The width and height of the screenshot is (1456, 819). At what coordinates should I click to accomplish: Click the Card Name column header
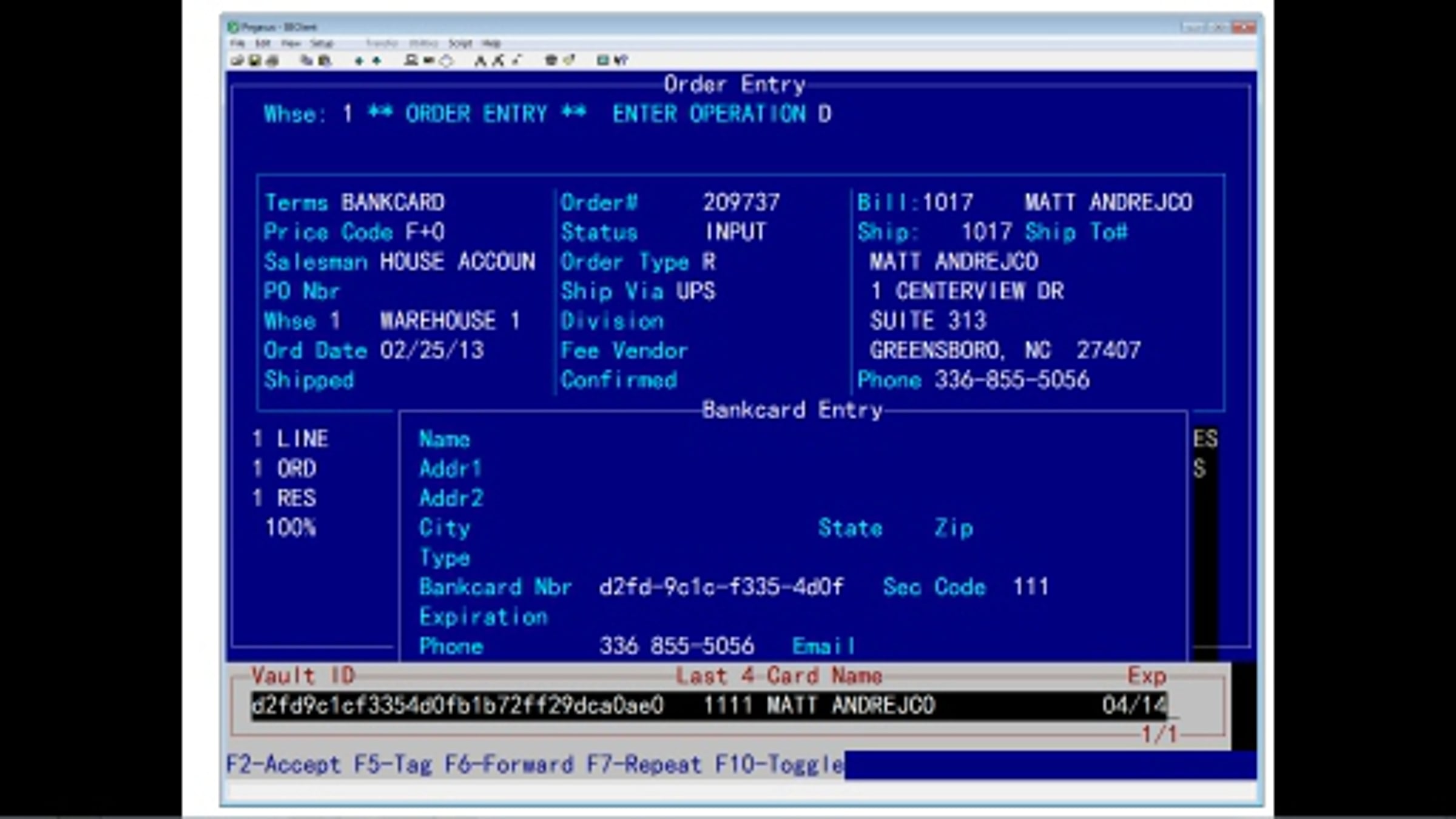(x=824, y=676)
